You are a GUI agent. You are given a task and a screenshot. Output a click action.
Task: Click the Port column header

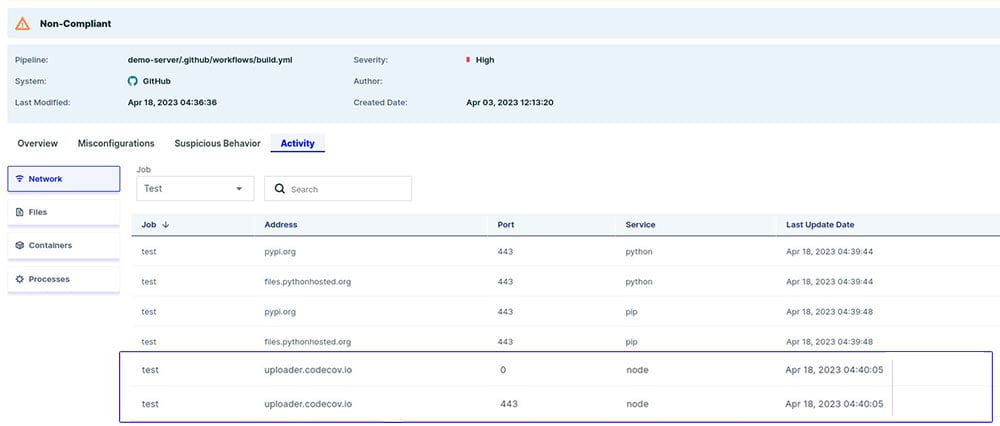[506, 225]
